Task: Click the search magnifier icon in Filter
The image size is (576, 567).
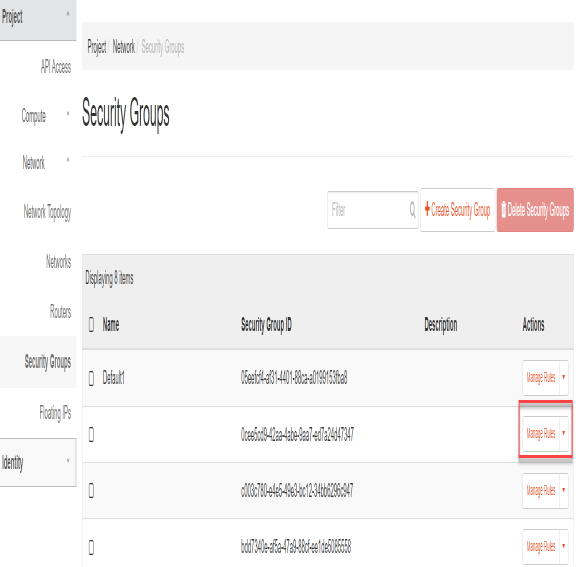Action: pos(413,210)
